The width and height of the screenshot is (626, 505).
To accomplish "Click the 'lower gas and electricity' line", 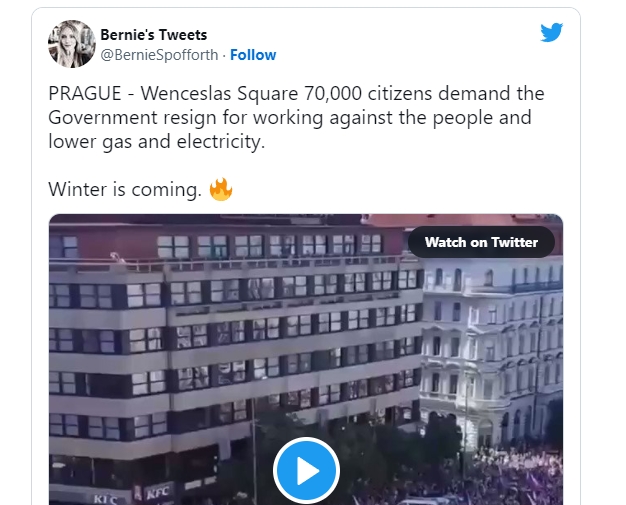I will (x=156, y=142).
